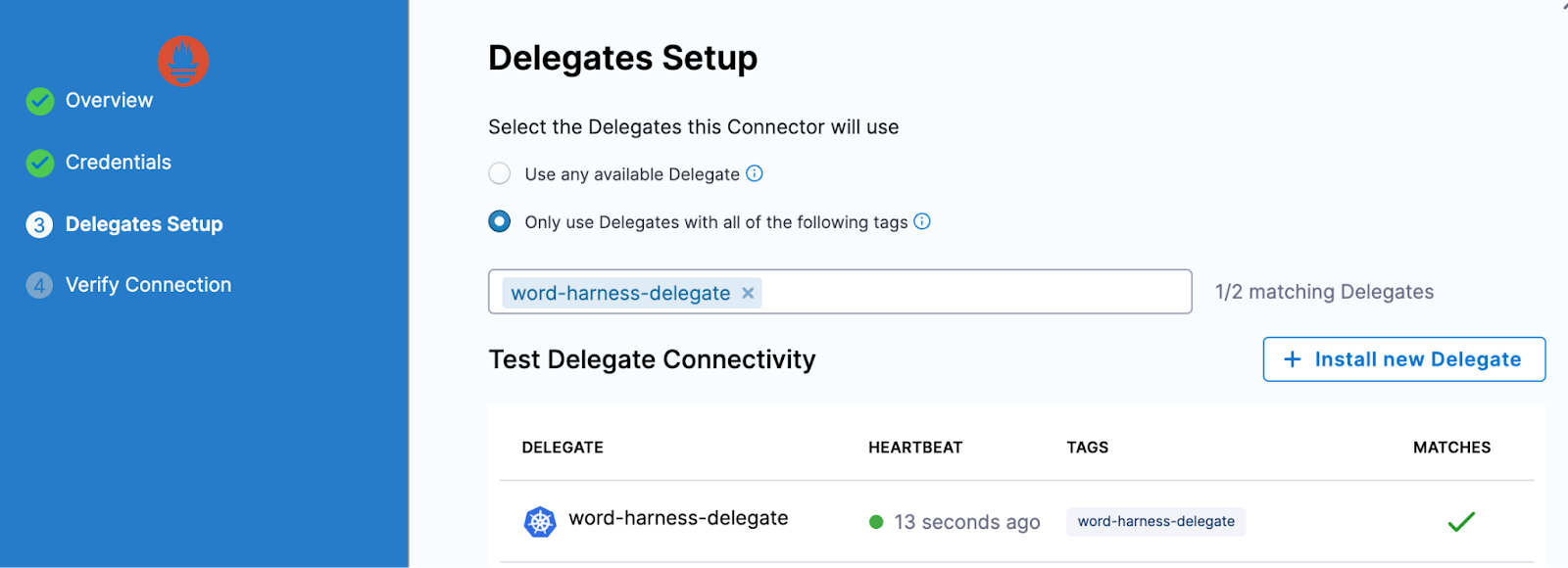The width and height of the screenshot is (1568, 568).
Task: Click the Install new Delegate button
Action: (1403, 359)
